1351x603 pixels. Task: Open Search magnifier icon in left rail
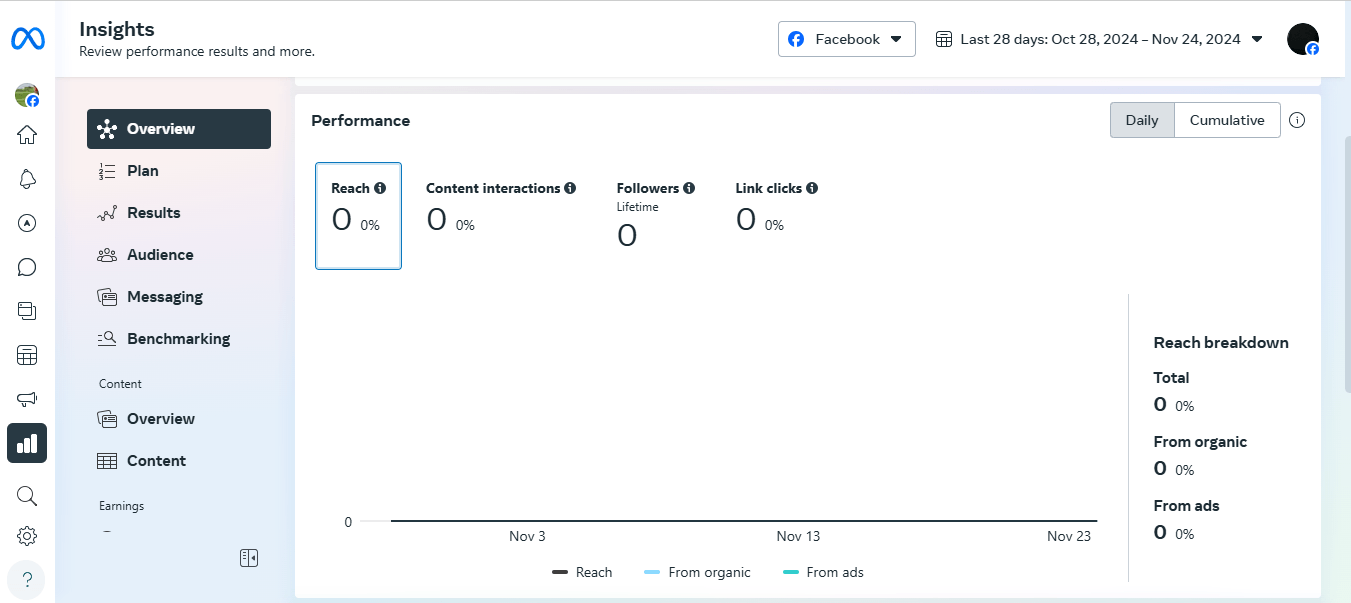click(27, 496)
